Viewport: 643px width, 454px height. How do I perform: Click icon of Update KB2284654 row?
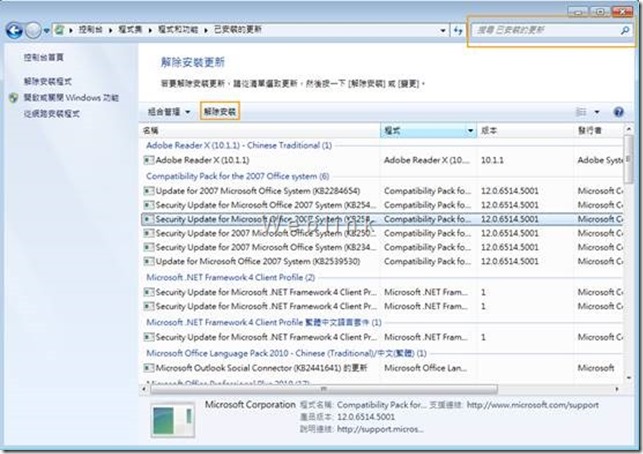tap(149, 191)
